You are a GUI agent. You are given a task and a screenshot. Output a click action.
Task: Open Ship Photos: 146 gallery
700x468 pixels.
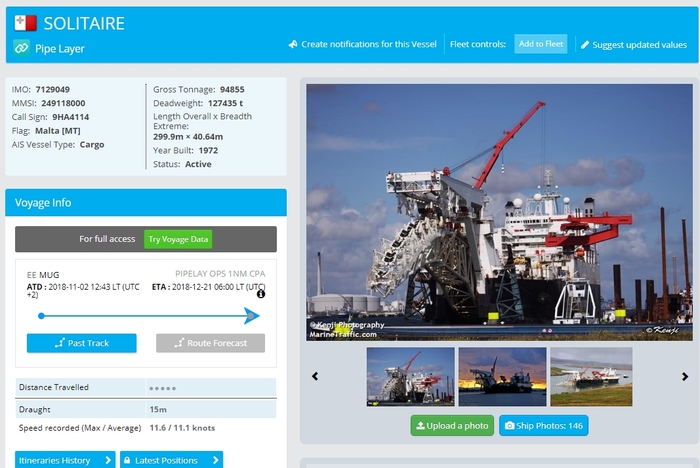544,426
